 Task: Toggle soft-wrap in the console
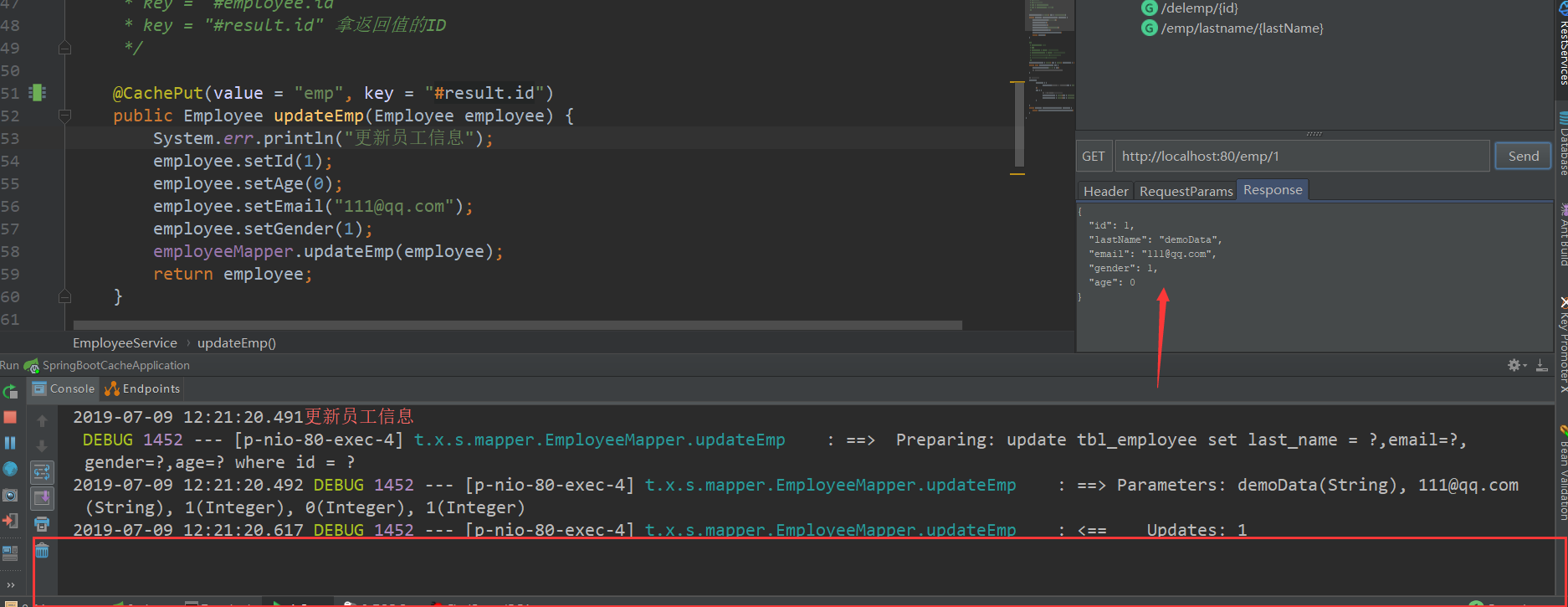[x=42, y=472]
